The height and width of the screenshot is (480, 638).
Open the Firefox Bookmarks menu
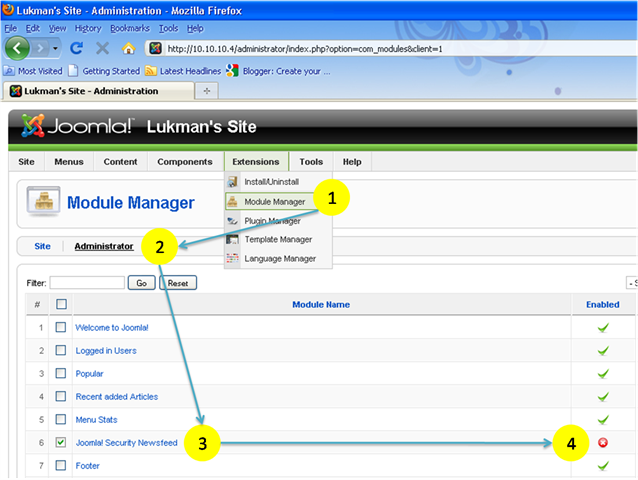(130, 28)
